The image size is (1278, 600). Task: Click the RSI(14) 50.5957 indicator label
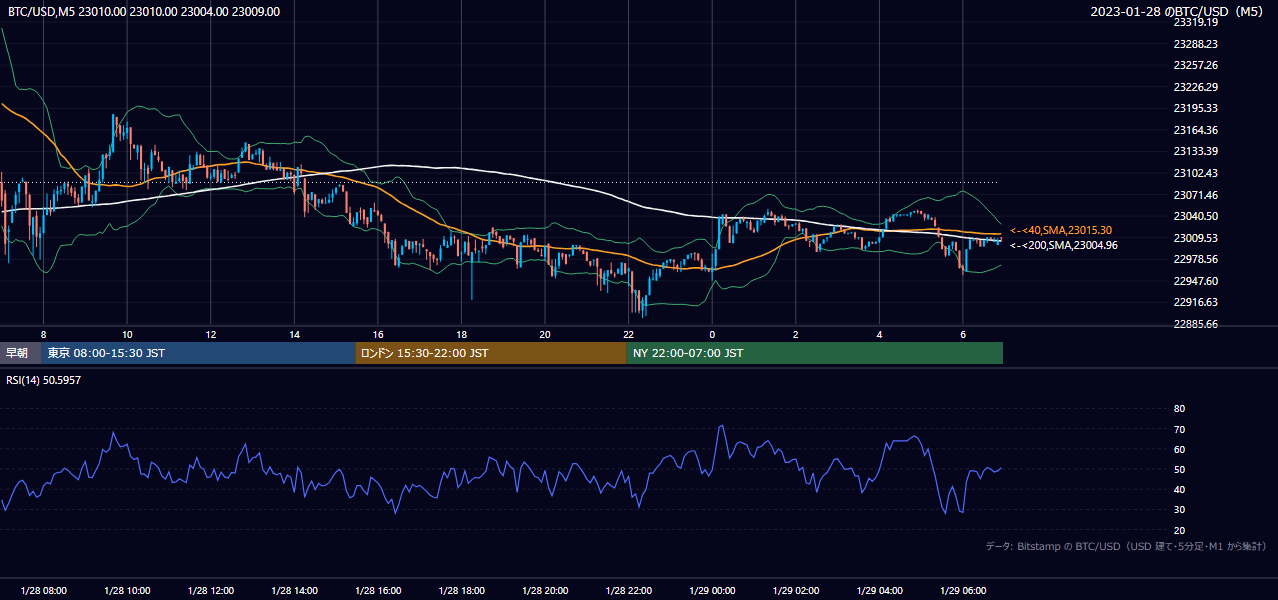click(43, 381)
